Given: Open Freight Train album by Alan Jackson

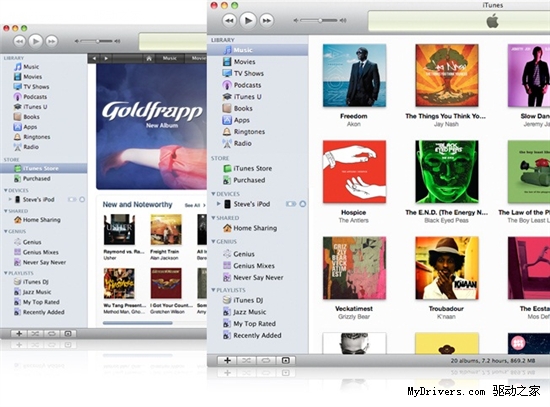Looking at the screenshot, I should click(x=166, y=229).
